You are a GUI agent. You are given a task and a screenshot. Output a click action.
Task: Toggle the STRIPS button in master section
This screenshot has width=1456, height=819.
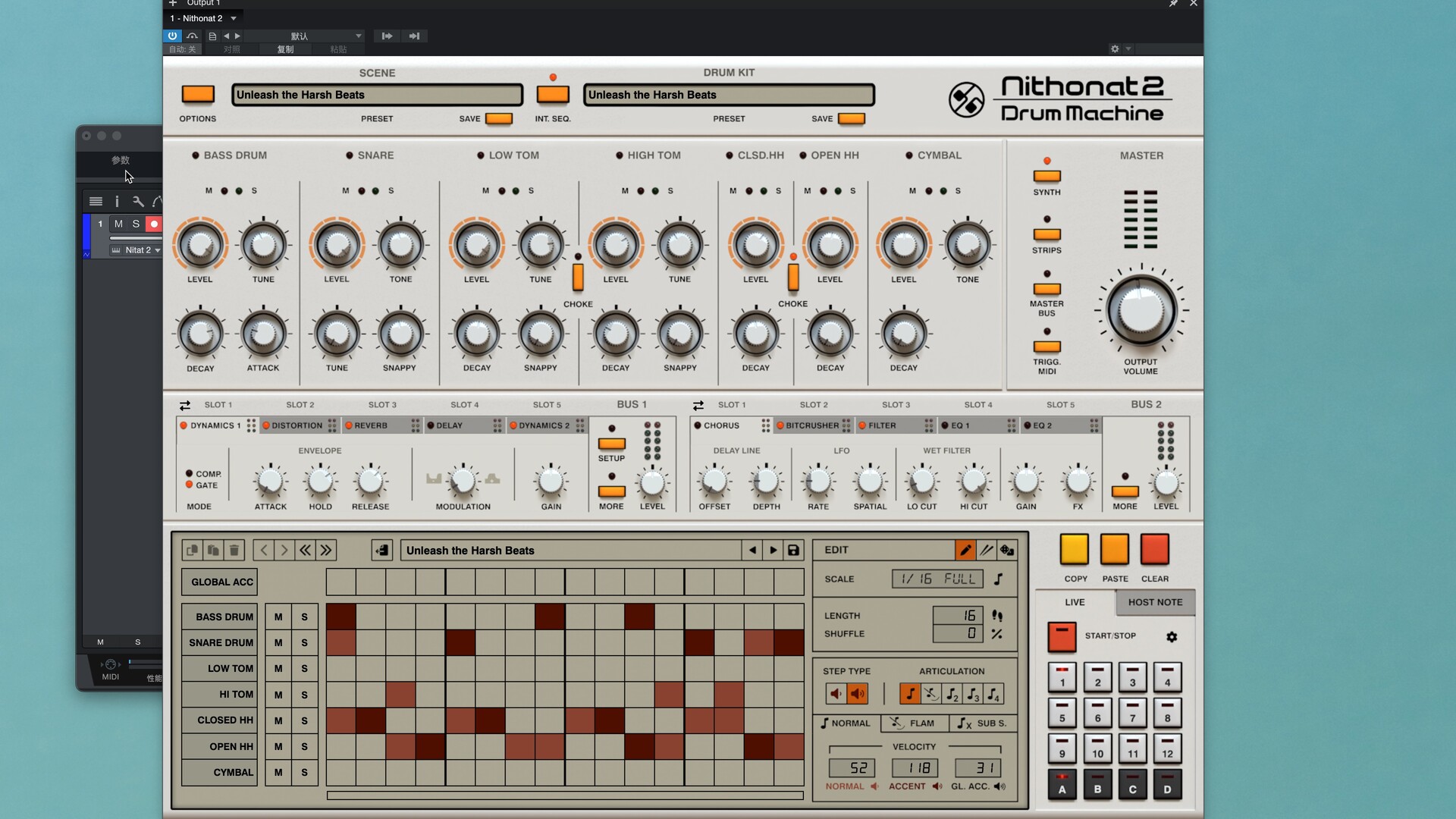pyautogui.click(x=1046, y=234)
